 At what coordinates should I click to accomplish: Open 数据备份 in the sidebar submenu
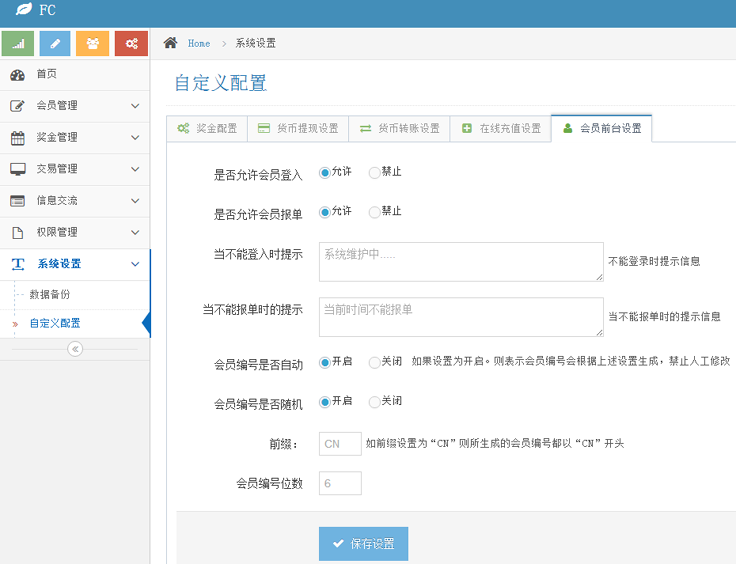click(50, 295)
